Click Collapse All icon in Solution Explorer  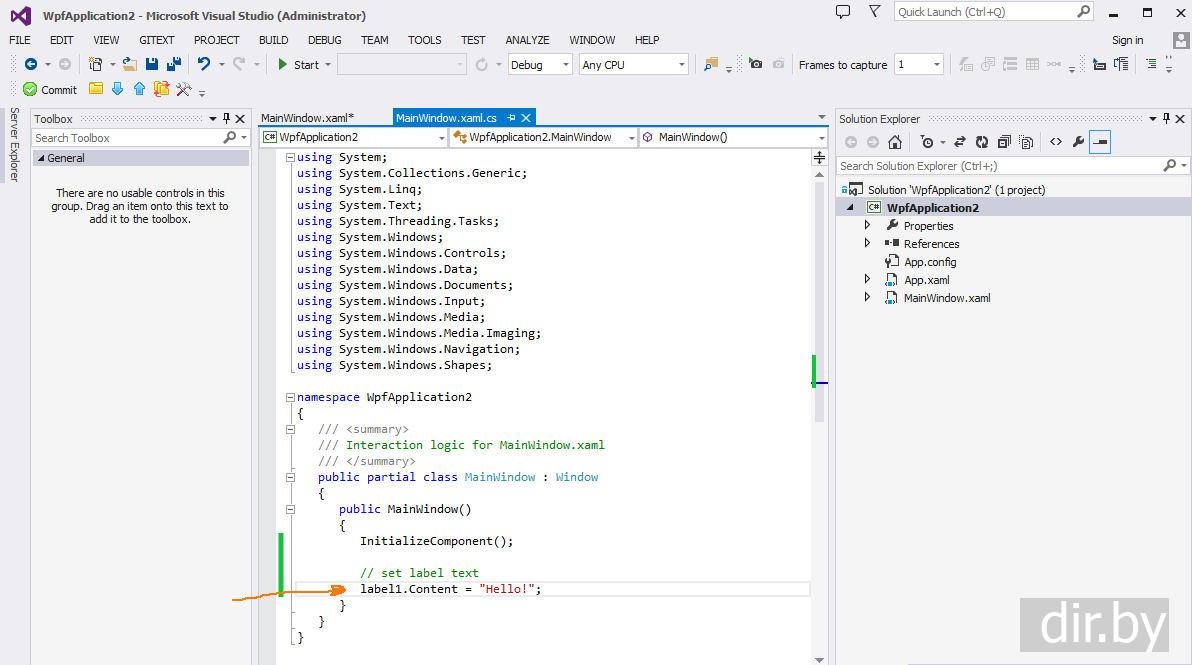[x=1003, y=142]
